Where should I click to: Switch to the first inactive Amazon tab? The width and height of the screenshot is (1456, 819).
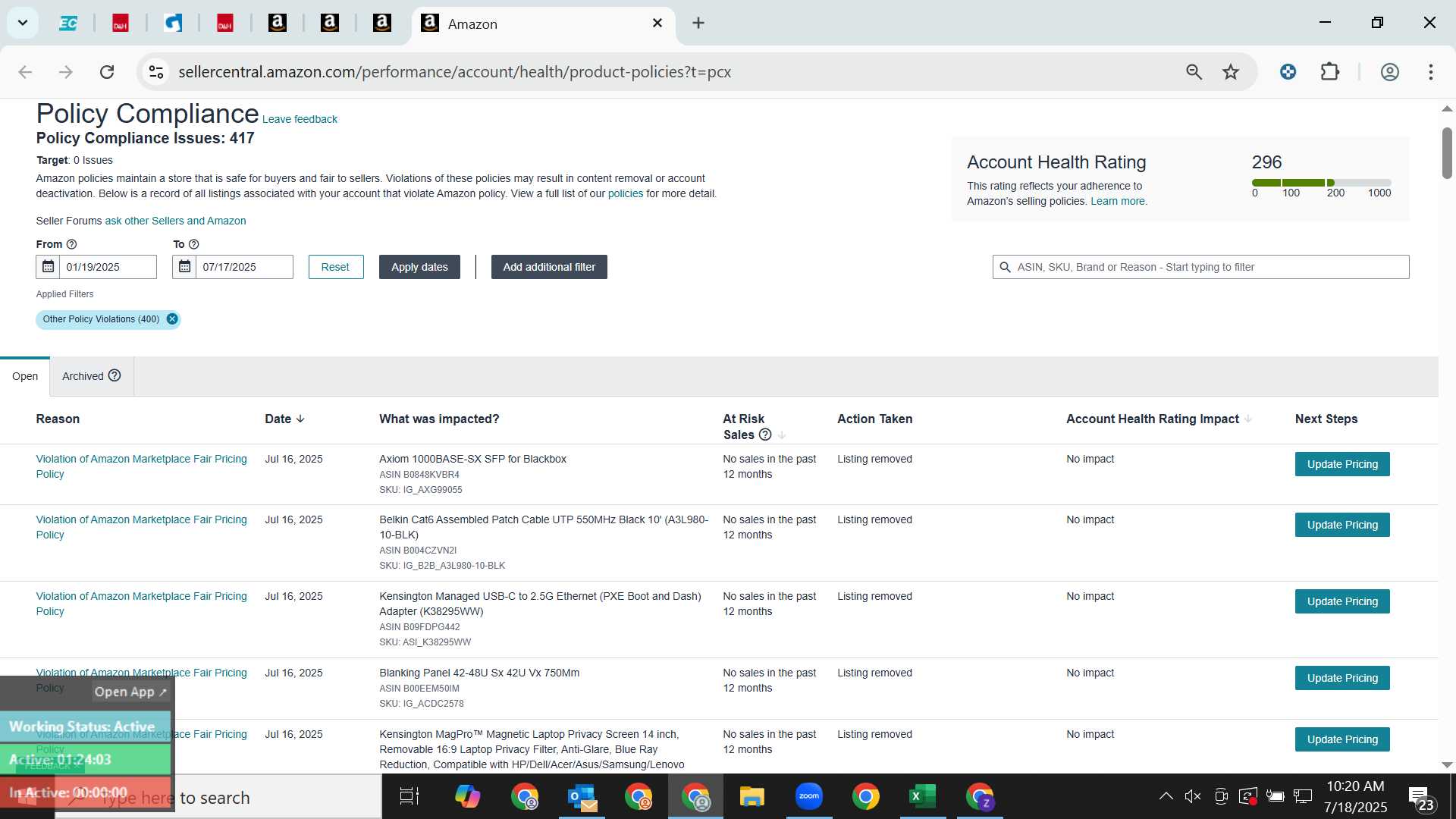(x=278, y=24)
